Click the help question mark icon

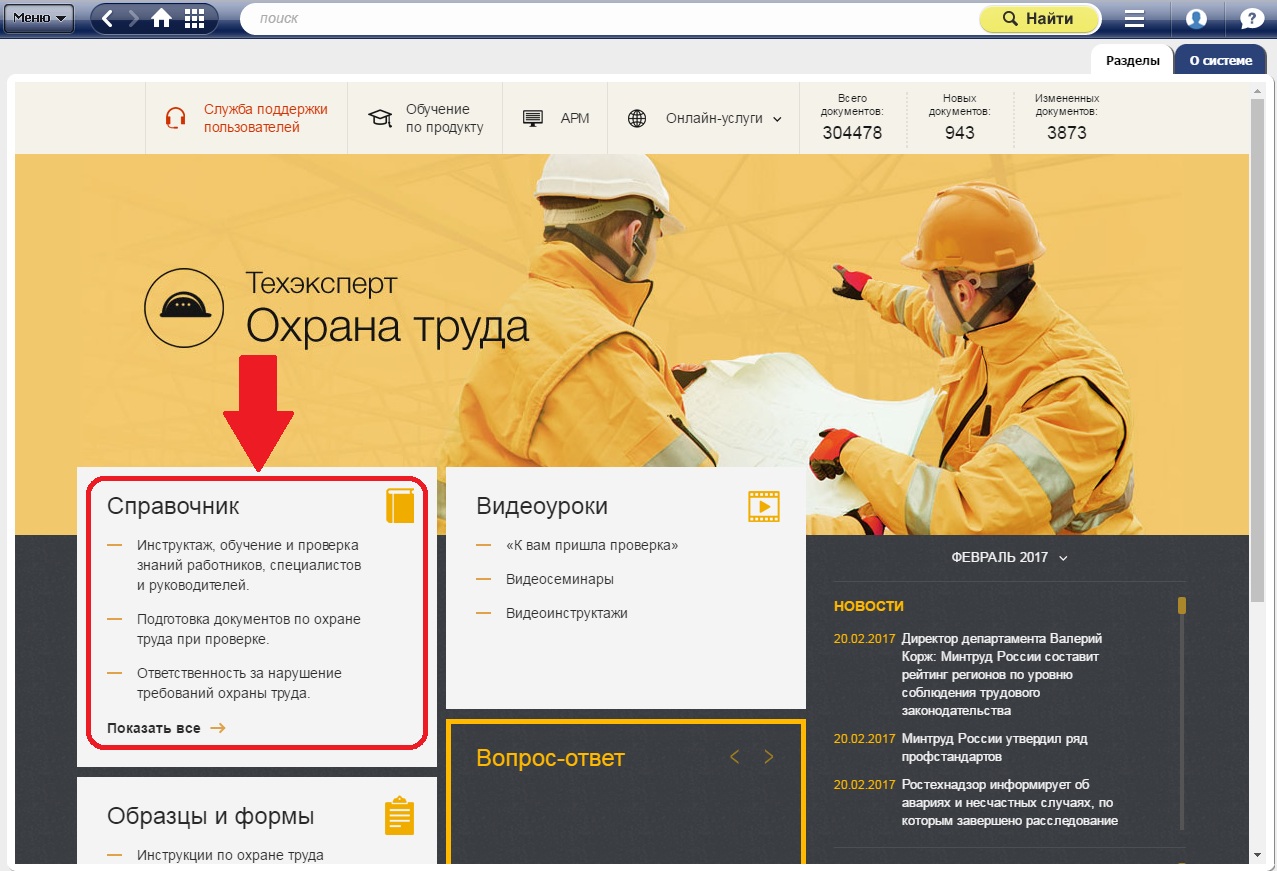pyautogui.click(x=1251, y=19)
